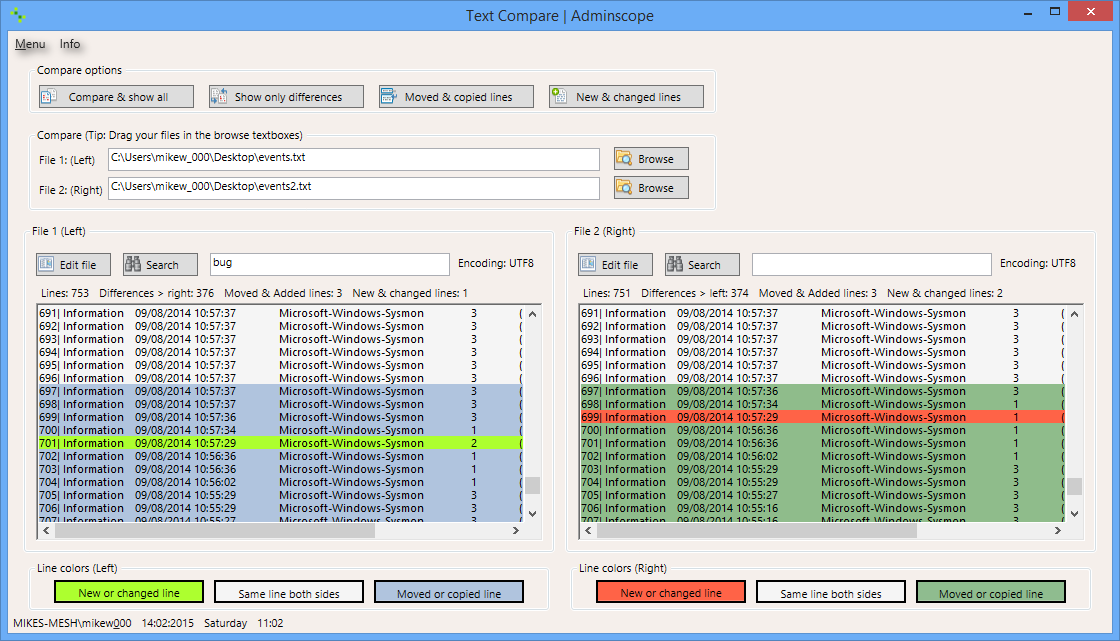Click the empty right search field
The height and width of the screenshot is (641, 1120).
coord(871,264)
